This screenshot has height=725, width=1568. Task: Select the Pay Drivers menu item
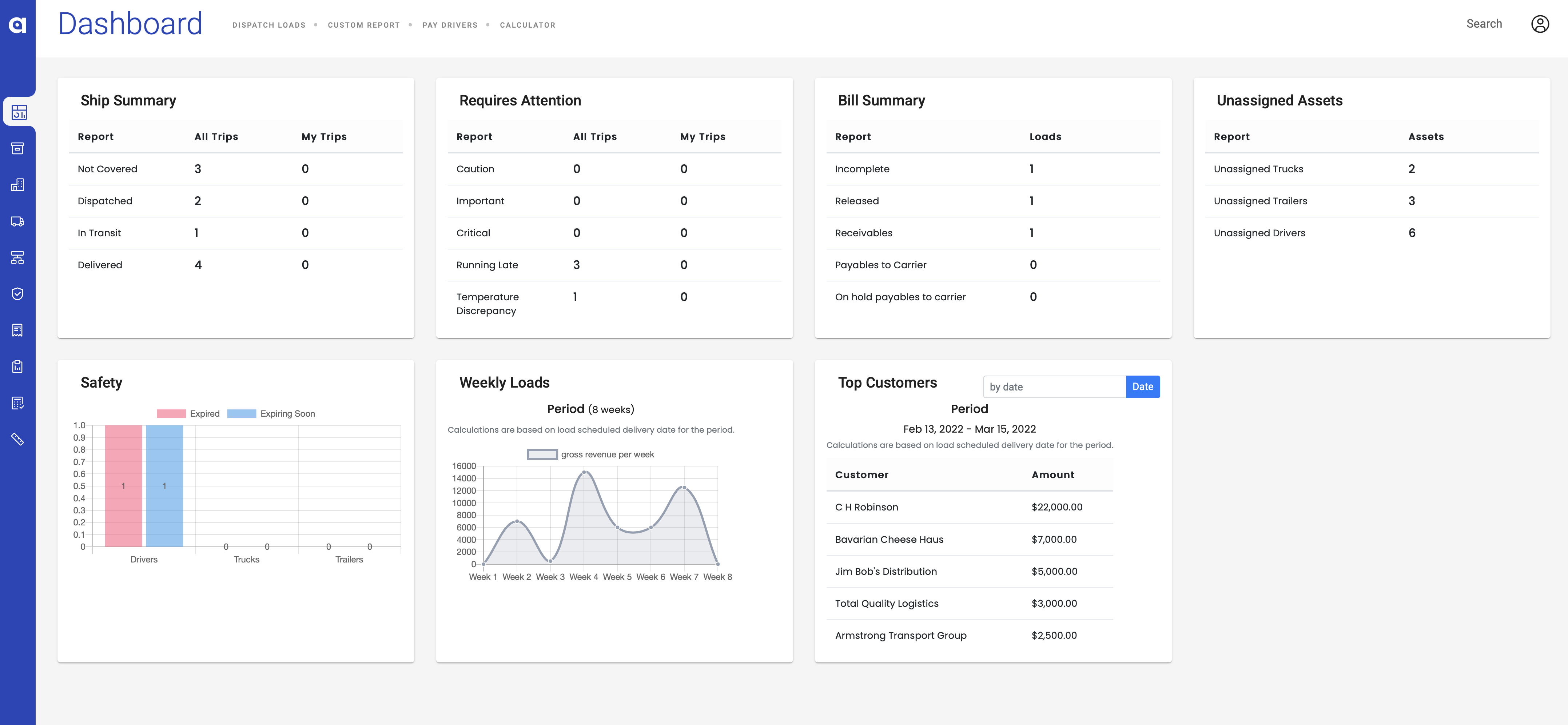click(450, 25)
